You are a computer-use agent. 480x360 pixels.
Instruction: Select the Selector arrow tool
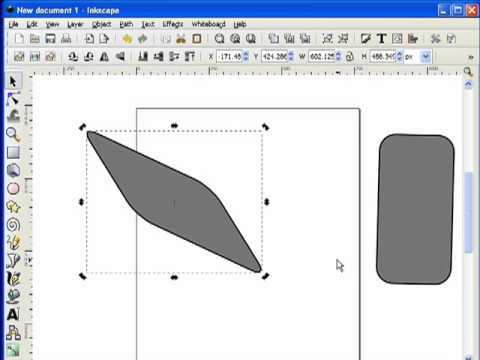[13, 81]
